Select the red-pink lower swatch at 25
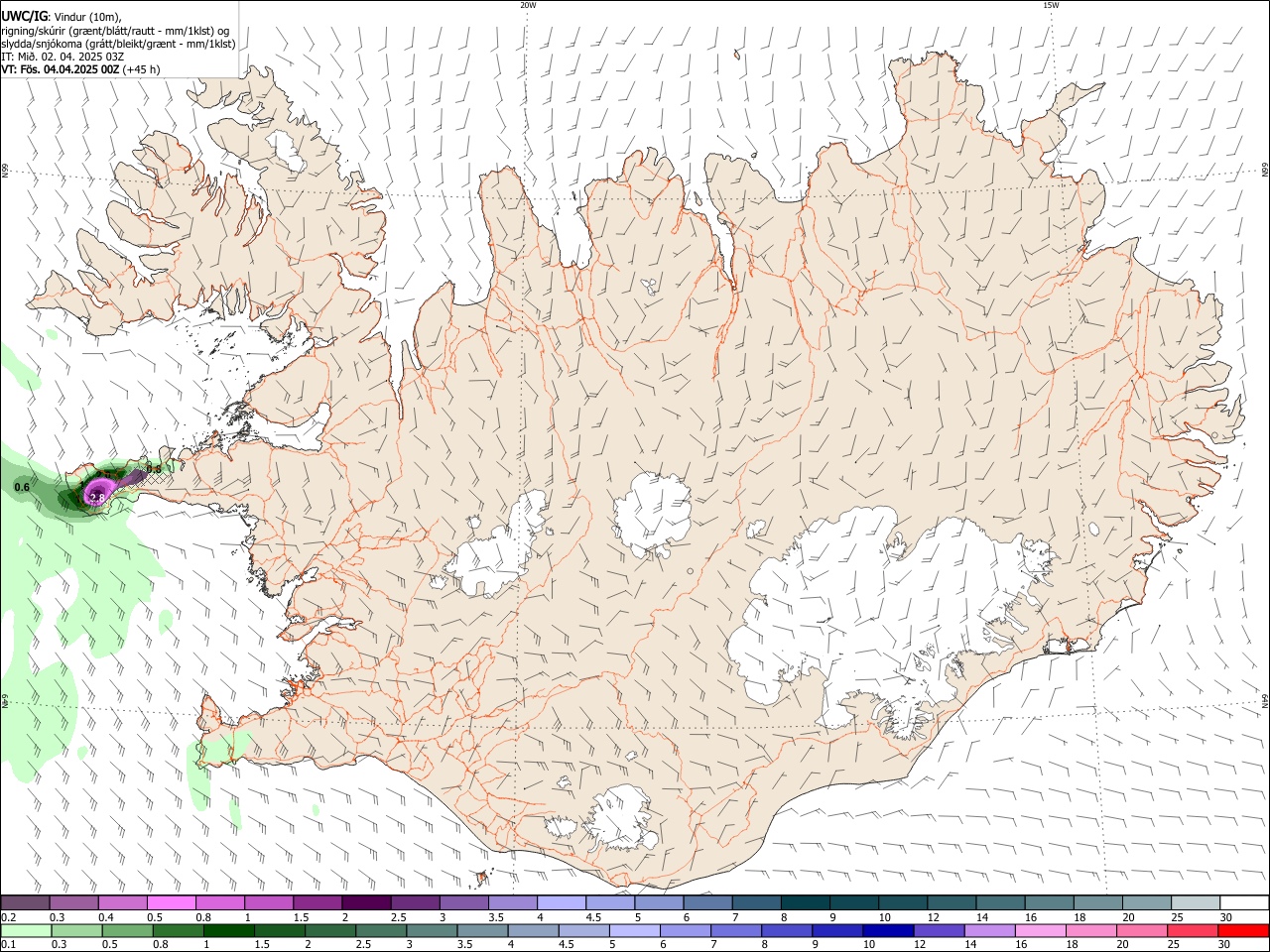The image size is (1270, 952). 1191,930
